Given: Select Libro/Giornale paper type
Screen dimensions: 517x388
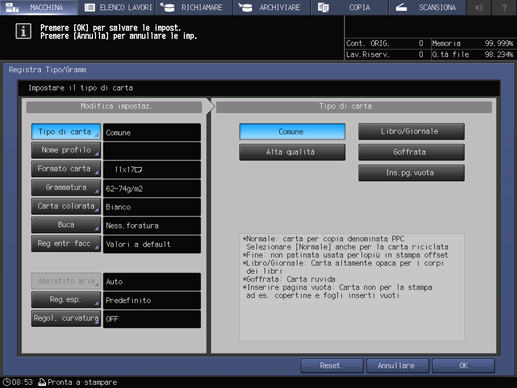Looking at the screenshot, I should coord(411,132).
